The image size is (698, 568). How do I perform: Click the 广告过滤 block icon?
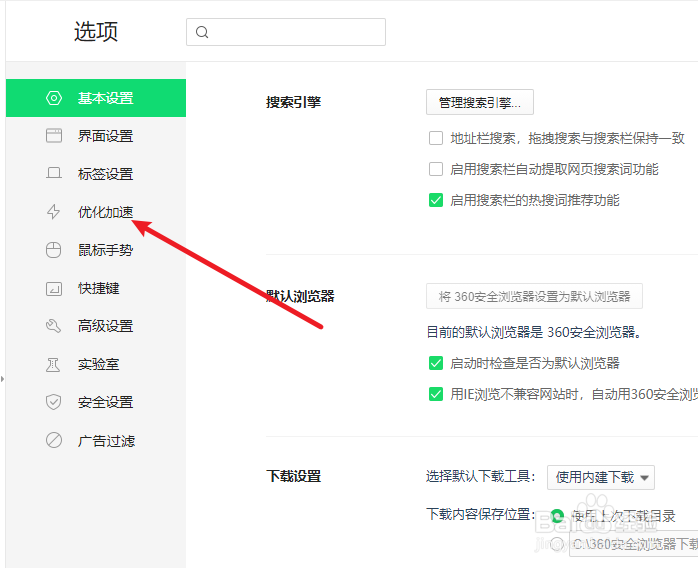coord(54,441)
